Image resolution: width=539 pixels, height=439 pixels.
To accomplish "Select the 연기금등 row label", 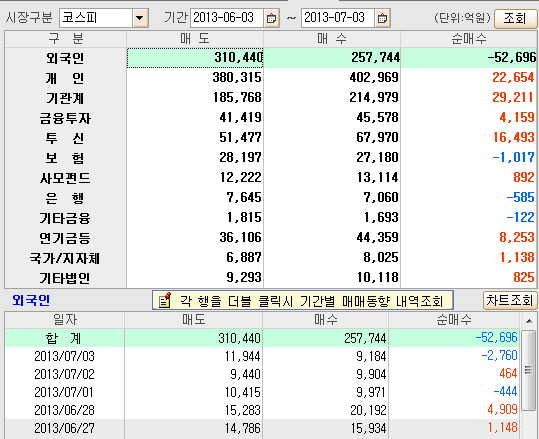I will pos(65,238).
